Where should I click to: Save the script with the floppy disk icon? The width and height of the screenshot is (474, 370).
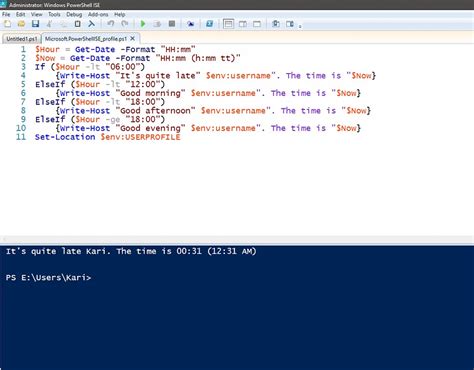click(35, 24)
